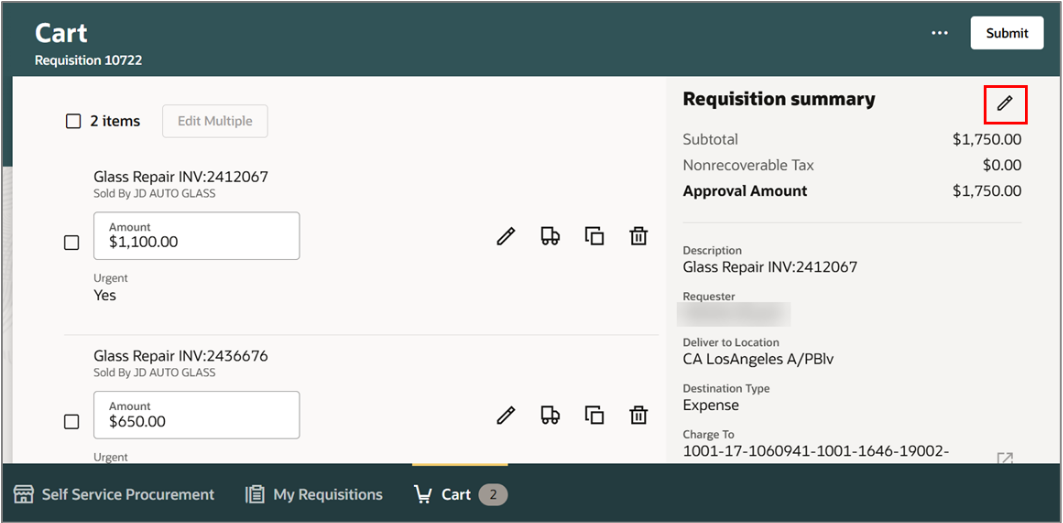
Task: Delete the INV:2412067 line item
Action: coord(638,236)
